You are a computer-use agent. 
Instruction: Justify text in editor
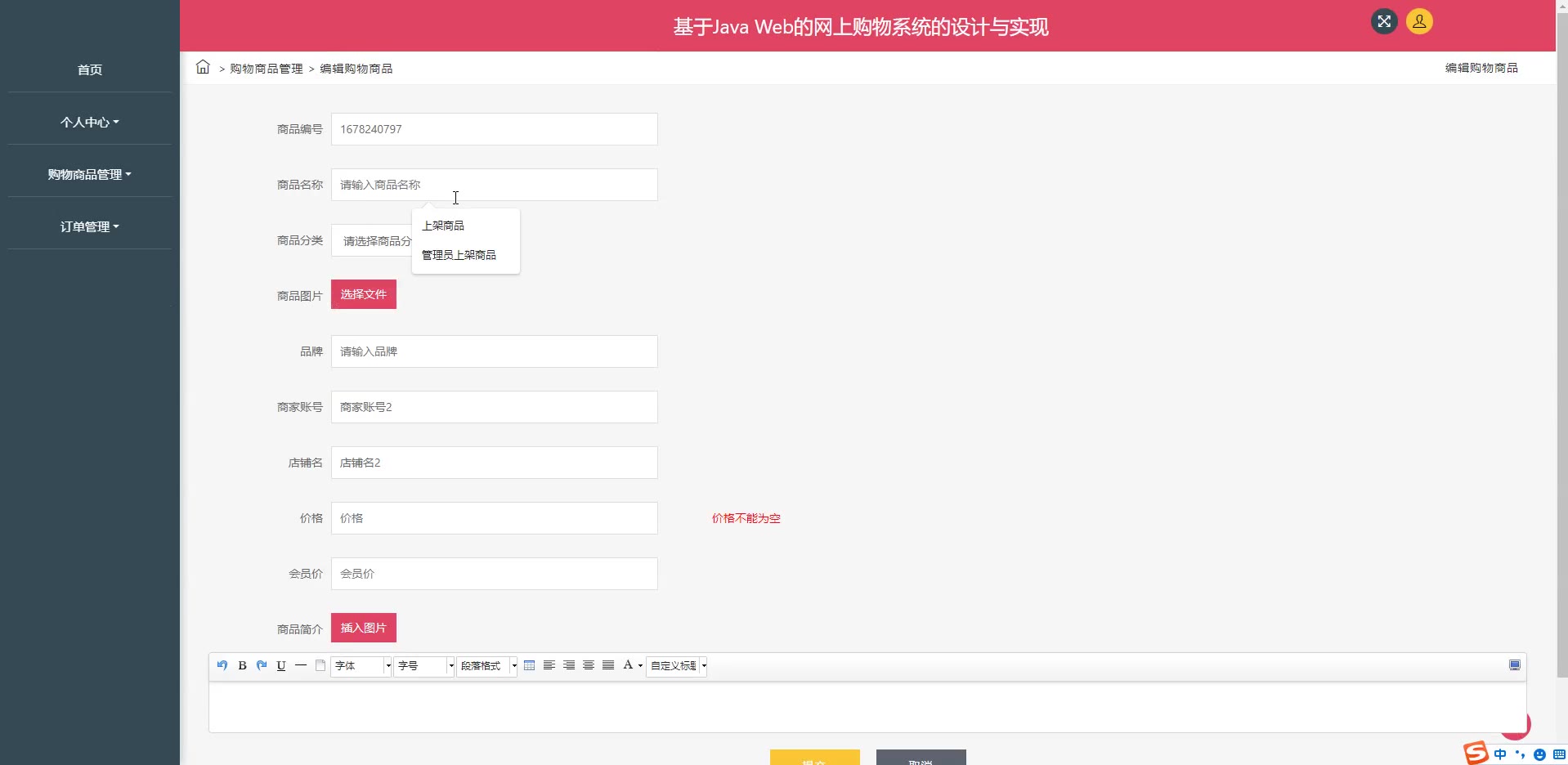[x=608, y=665]
